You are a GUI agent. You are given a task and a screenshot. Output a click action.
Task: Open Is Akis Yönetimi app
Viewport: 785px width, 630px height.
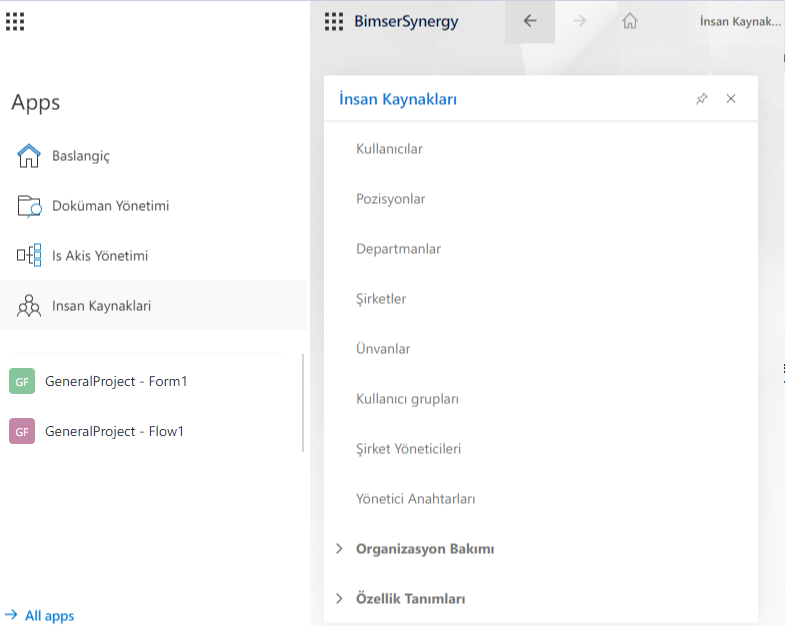[x=99, y=256]
